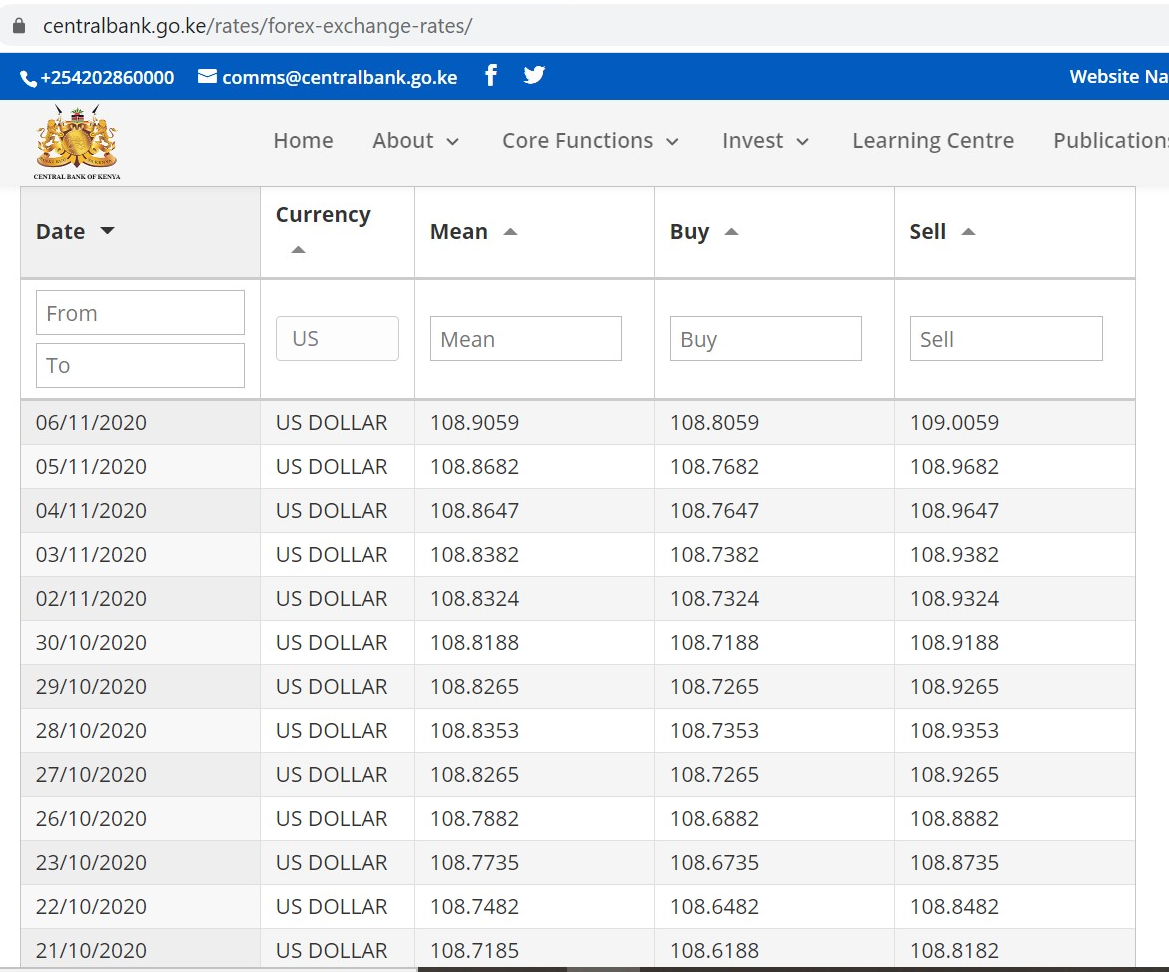Focus the Buy filter field
This screenshot has height=972, width=1169.
(x=766, y=338)
